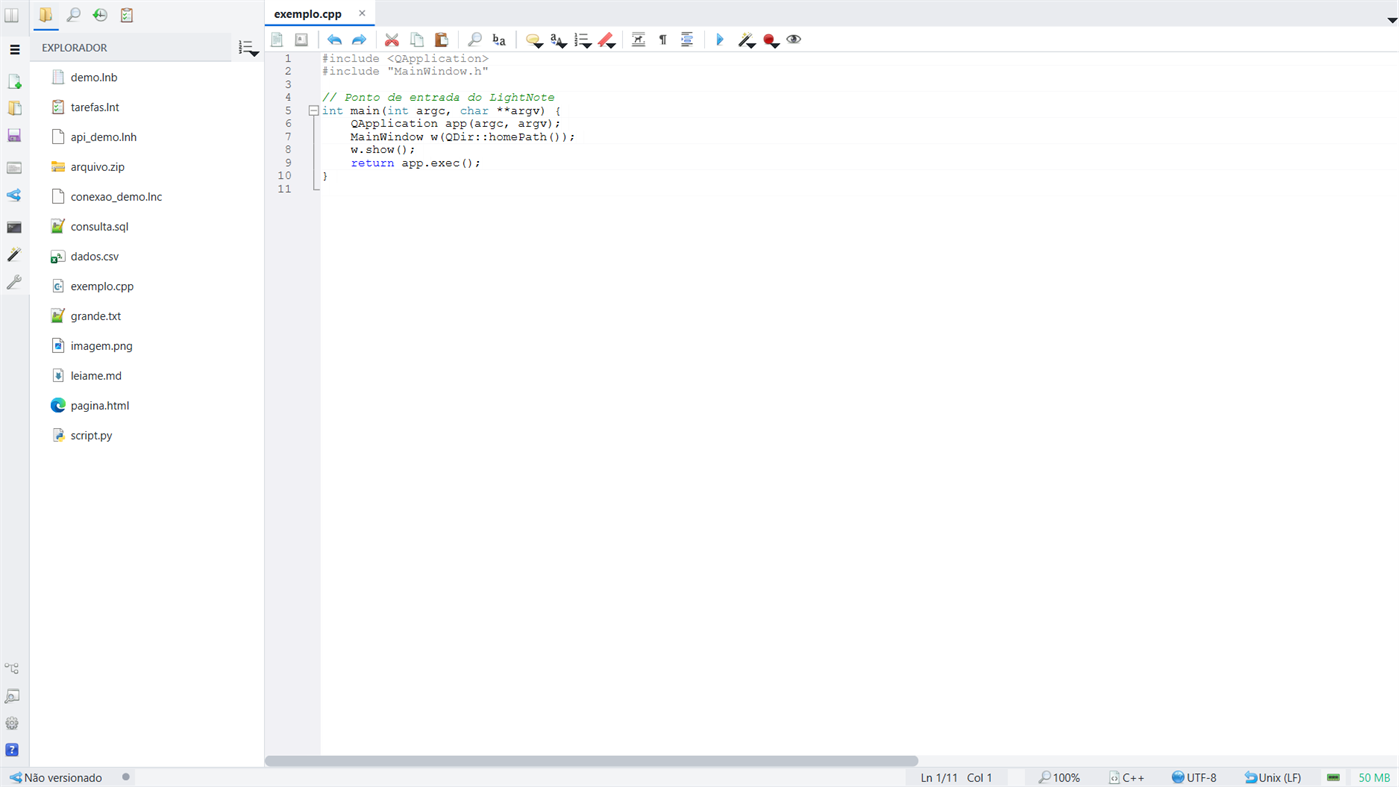Open the red record macro dropdown

pyautogui.click(x=770, y=40)
